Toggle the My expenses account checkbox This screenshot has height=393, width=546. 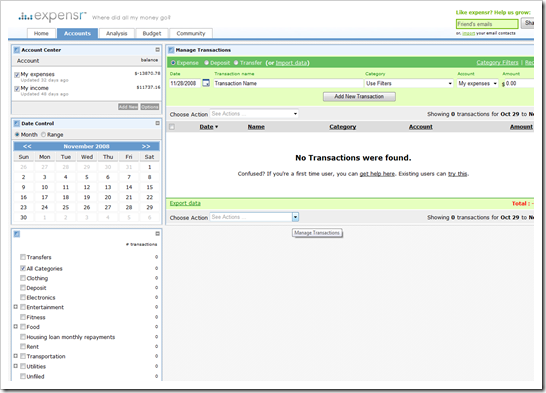click(17, 75)
